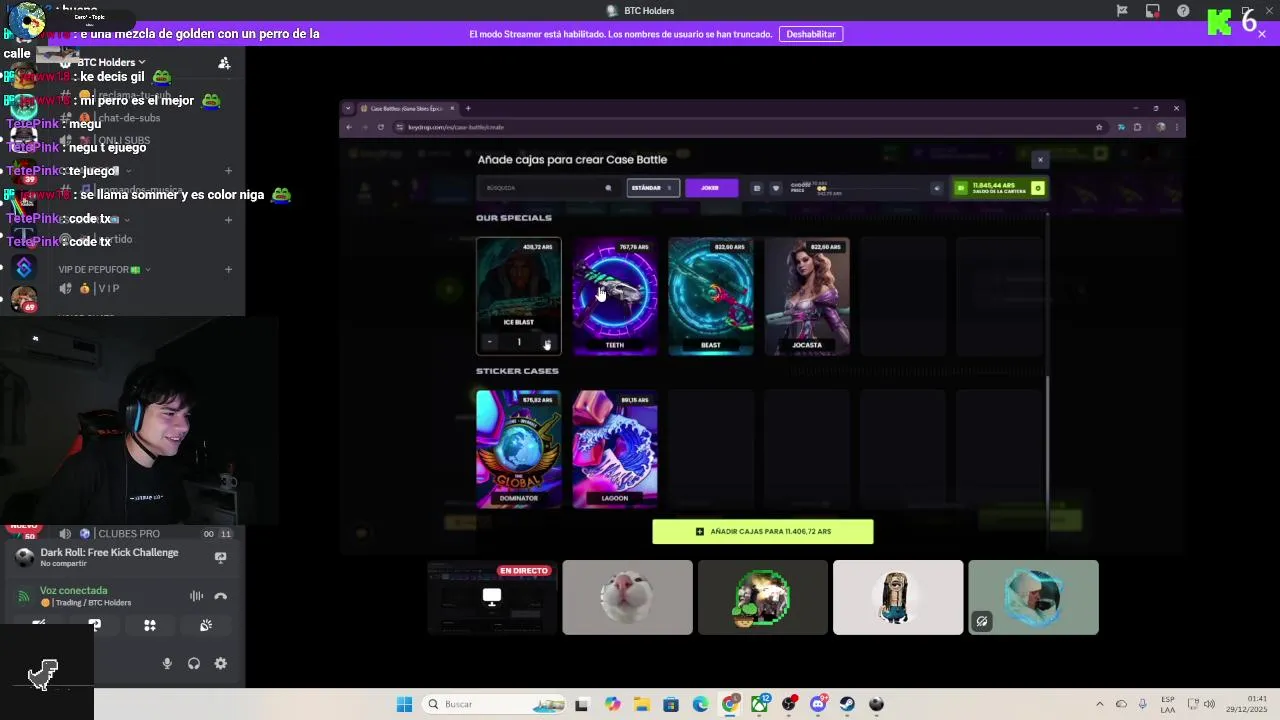Viewport: 1280px width, 720px height.
Task: Open Chrome from the taskbar
Action: 730,704
